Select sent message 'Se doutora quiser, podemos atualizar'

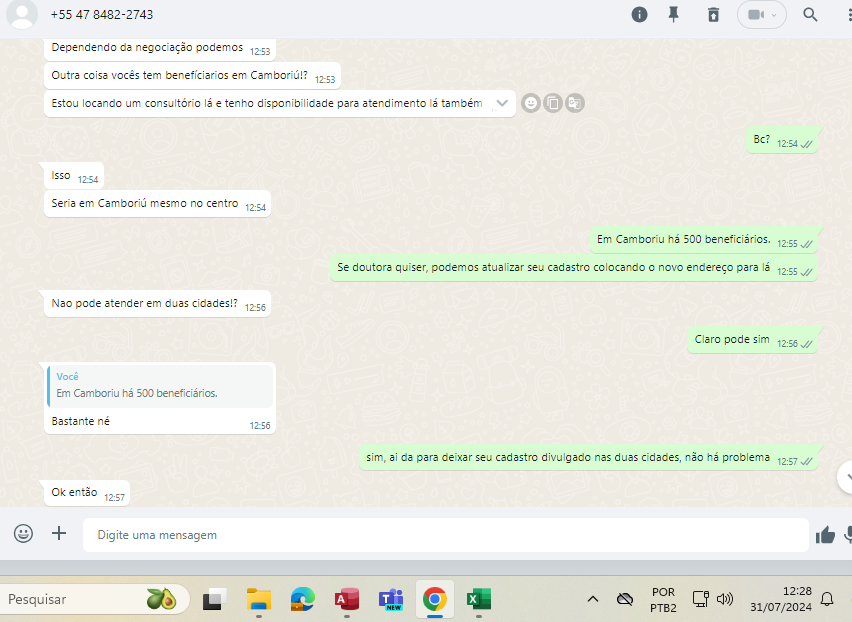point(574,268)
